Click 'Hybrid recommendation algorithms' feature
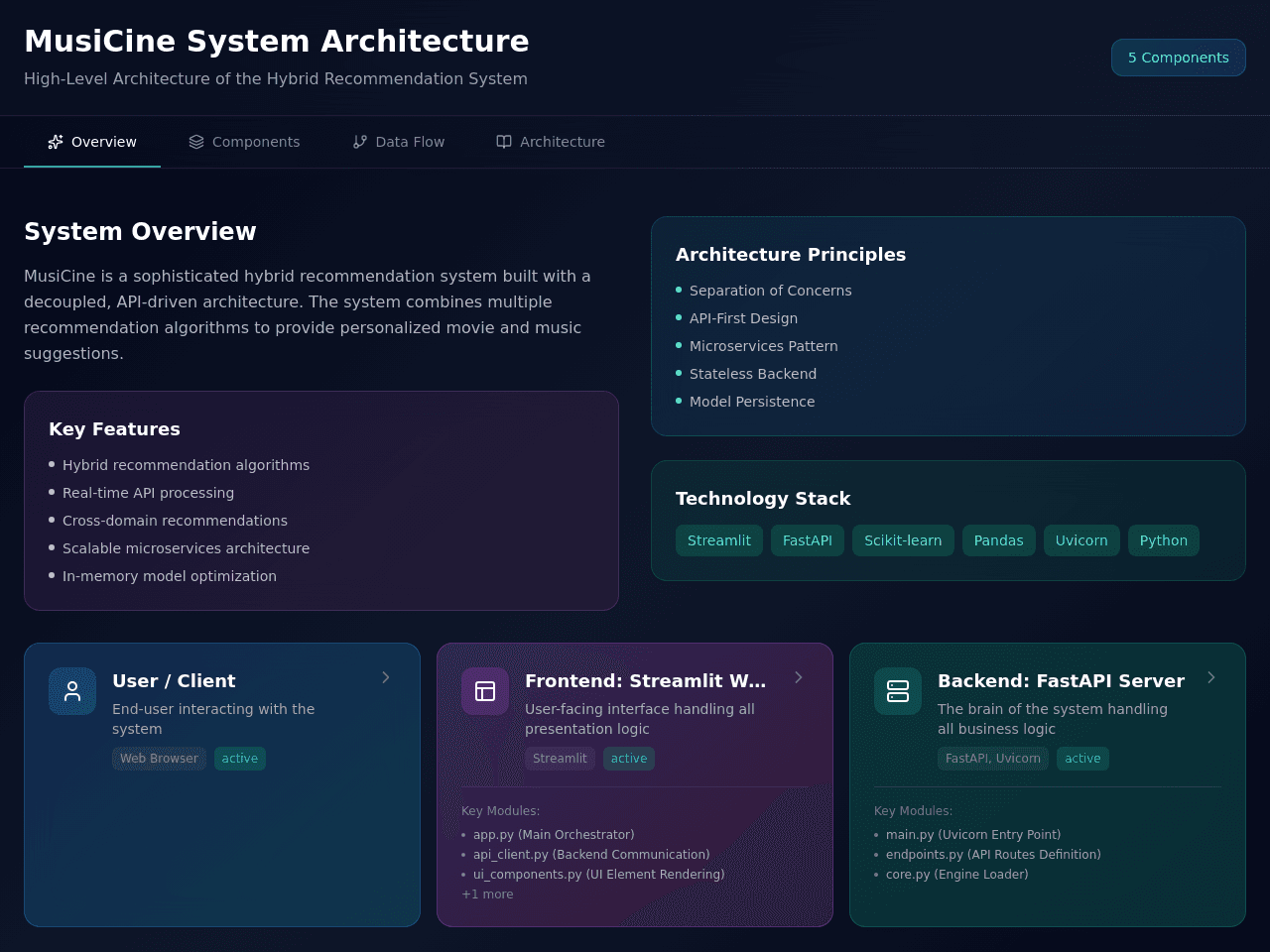The width and height of the screenshot is (1270, 952). click(x=187, y=465)
